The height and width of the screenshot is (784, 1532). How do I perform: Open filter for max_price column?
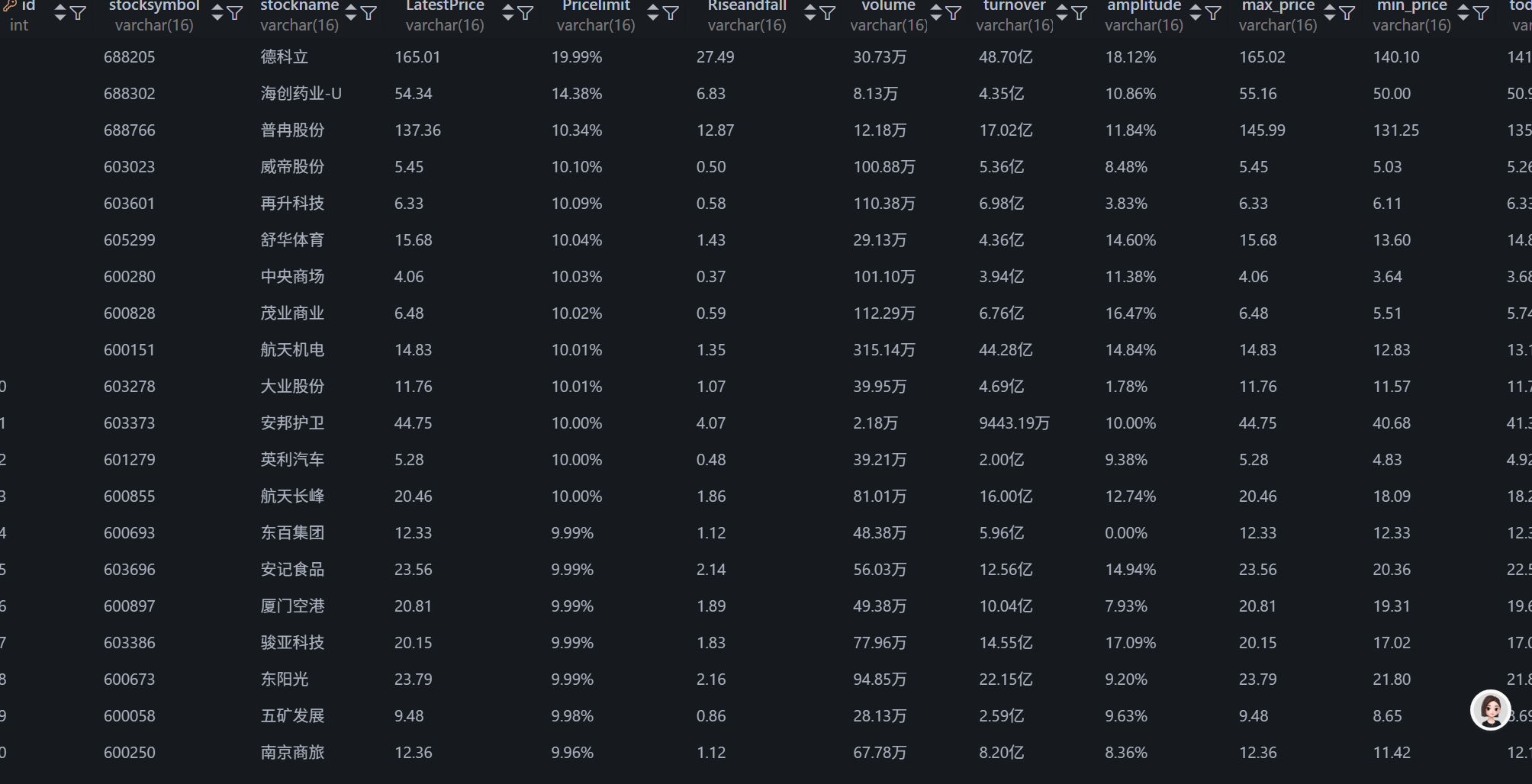click(x=1347, y=13)
